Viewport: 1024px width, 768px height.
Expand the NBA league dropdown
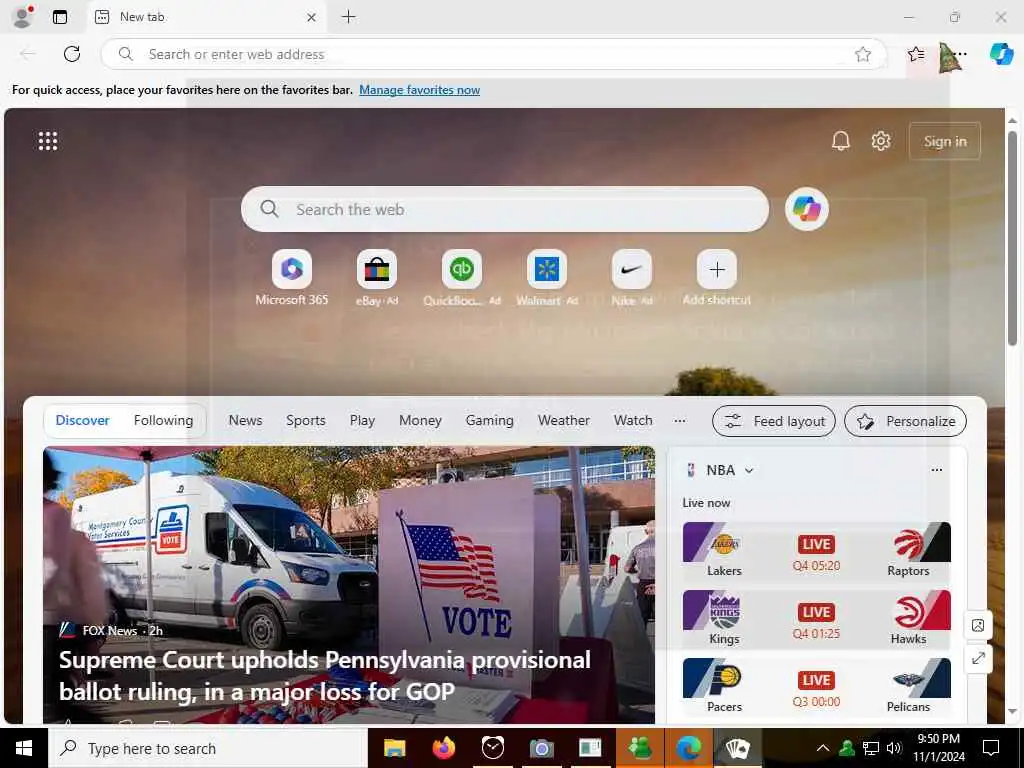click(x=749, y=470)
